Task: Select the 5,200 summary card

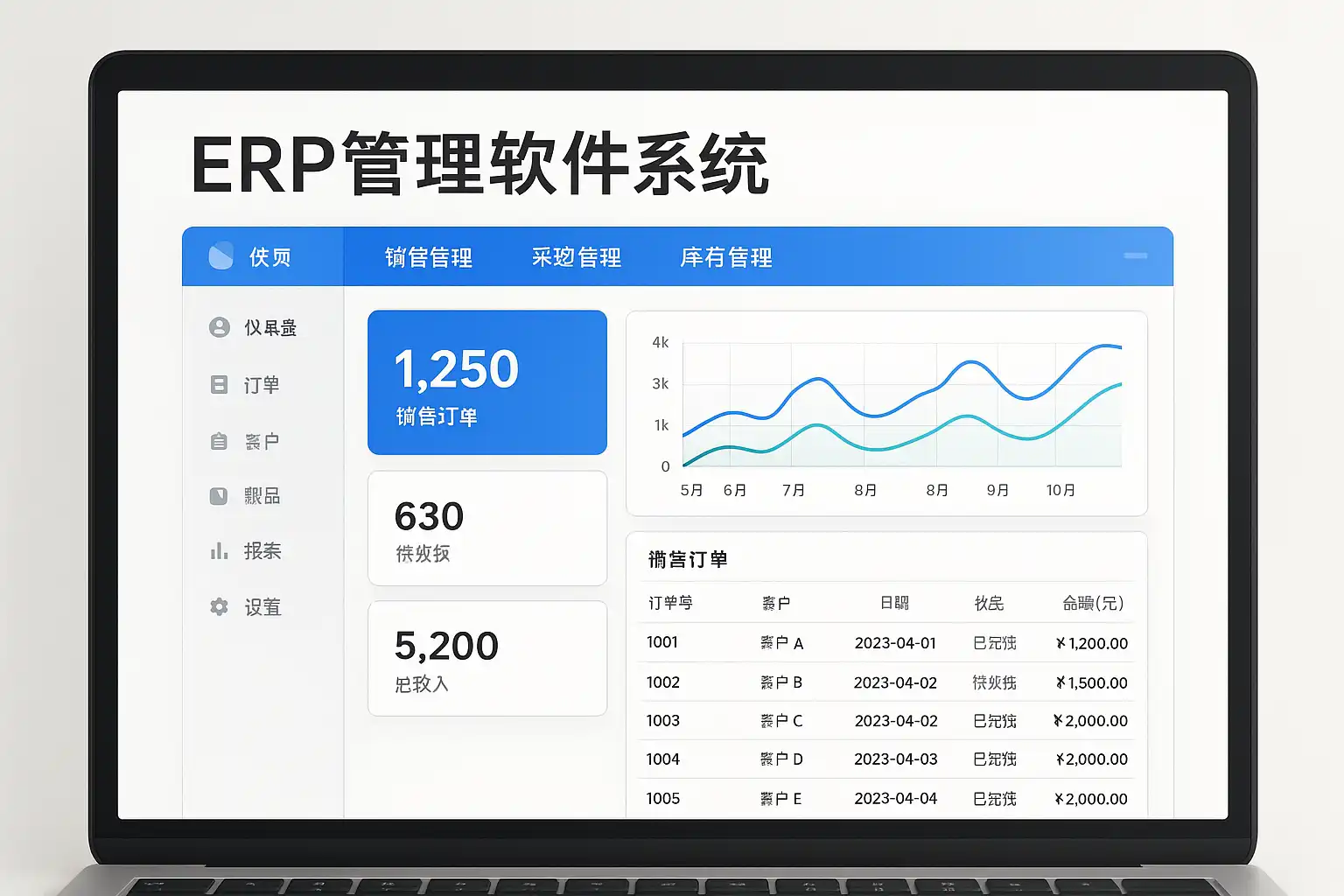Action: point(487,658)
